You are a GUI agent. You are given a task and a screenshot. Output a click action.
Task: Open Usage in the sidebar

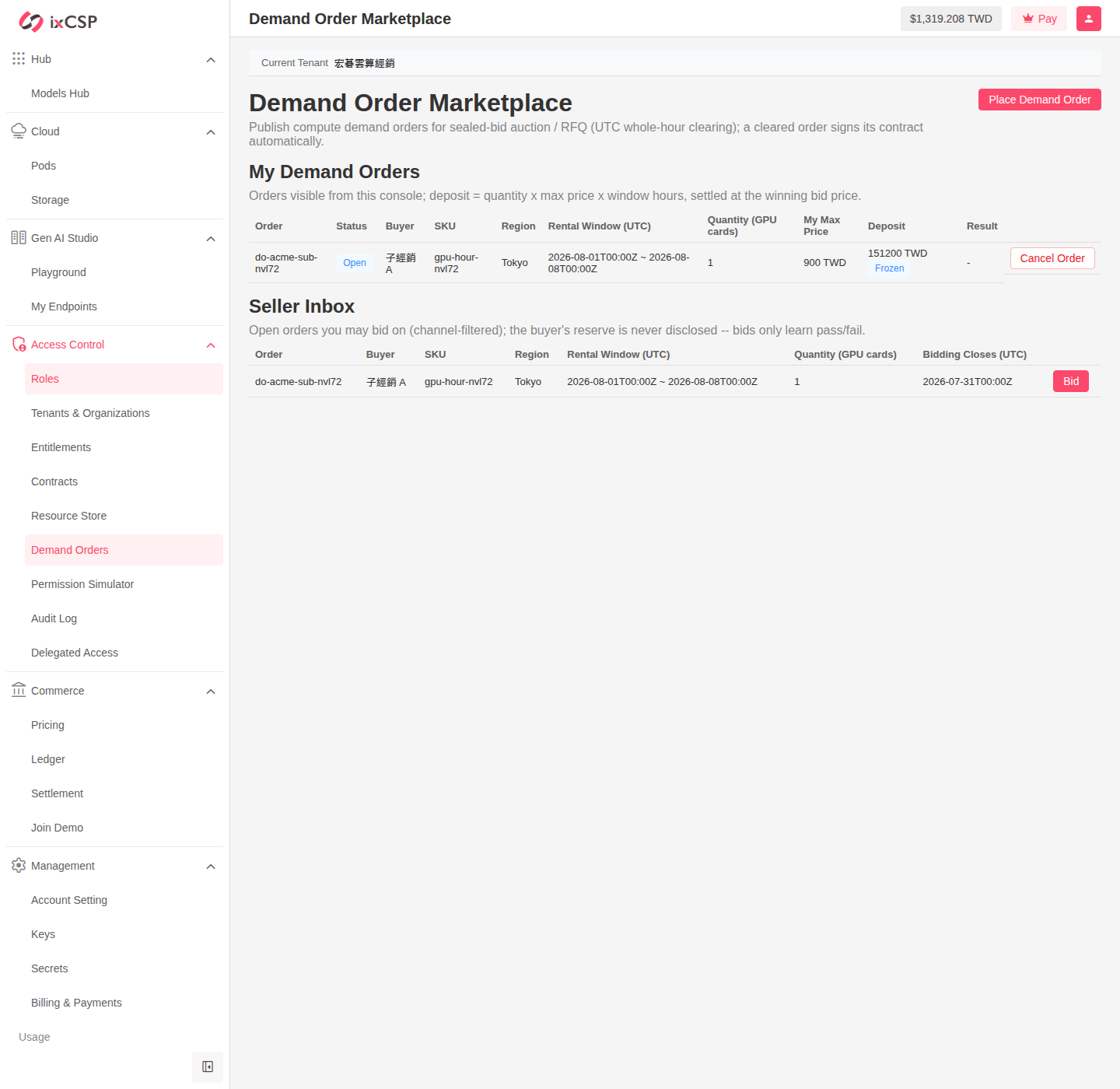click(x=34, y=1037)
